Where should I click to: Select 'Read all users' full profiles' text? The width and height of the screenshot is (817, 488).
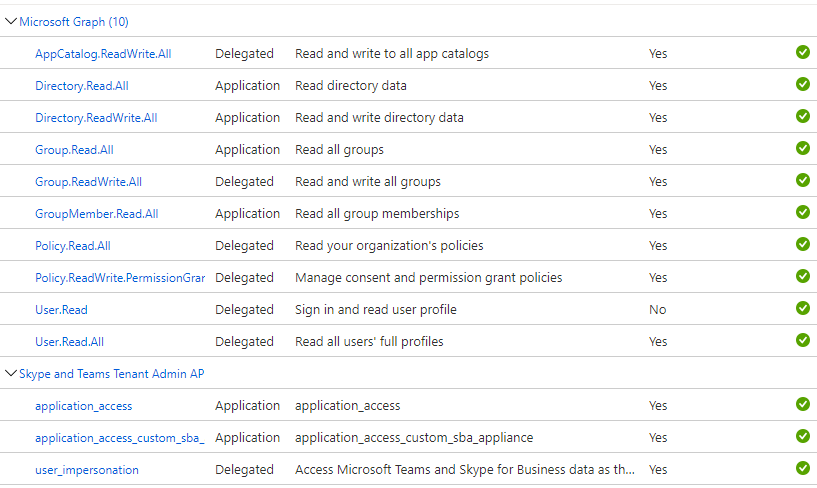click(369, 342)
